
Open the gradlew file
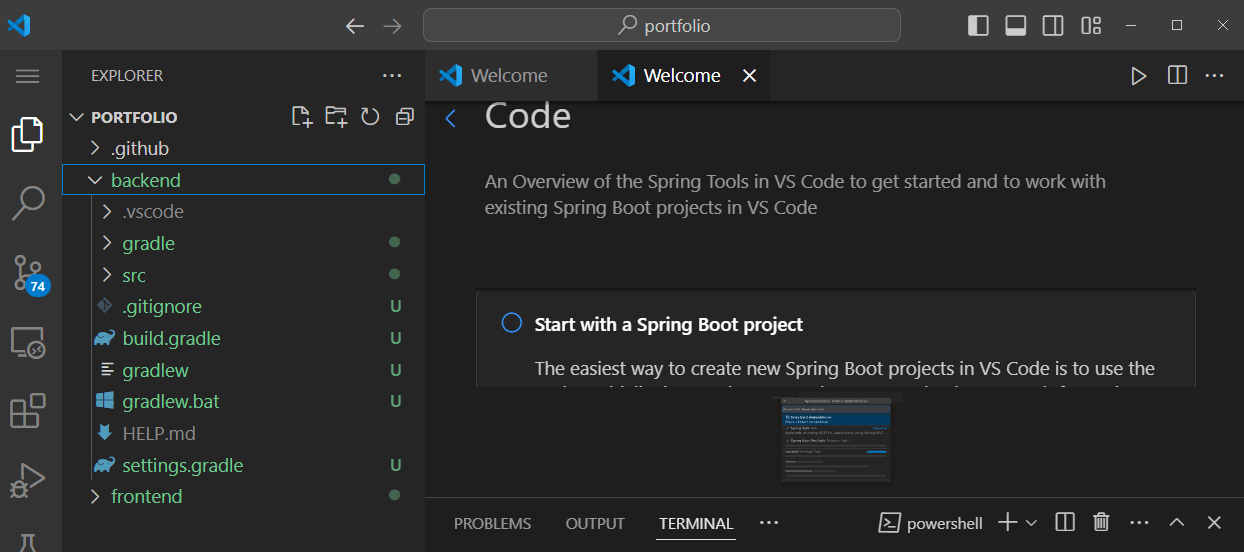244,370
